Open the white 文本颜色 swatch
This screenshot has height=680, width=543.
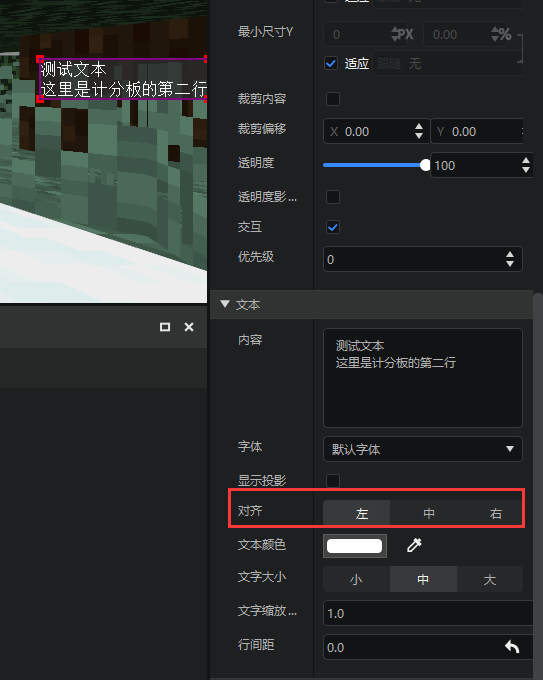[354, 546]
